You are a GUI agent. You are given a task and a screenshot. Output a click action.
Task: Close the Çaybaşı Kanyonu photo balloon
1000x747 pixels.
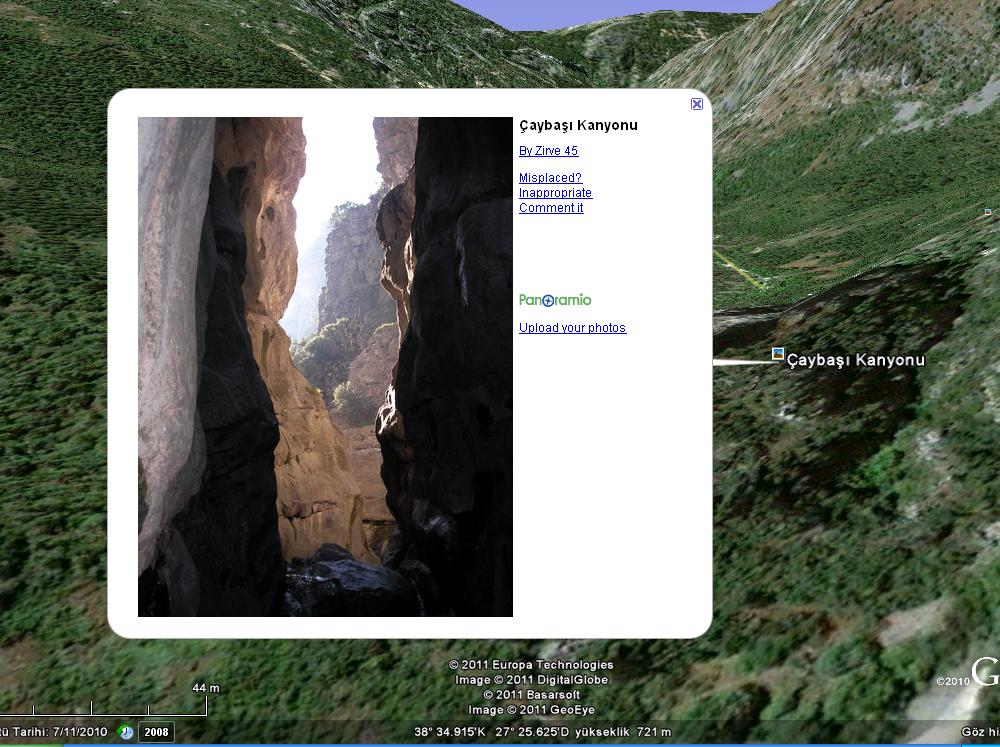[697, 104]
